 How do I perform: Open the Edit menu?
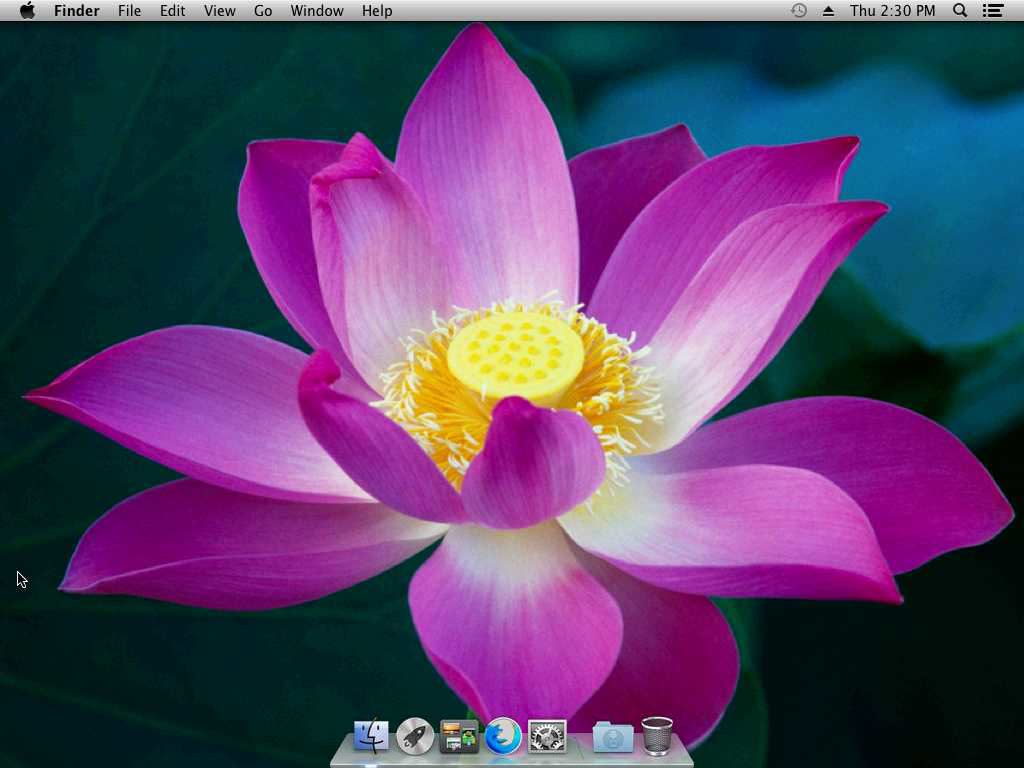[x=172, y=11]
